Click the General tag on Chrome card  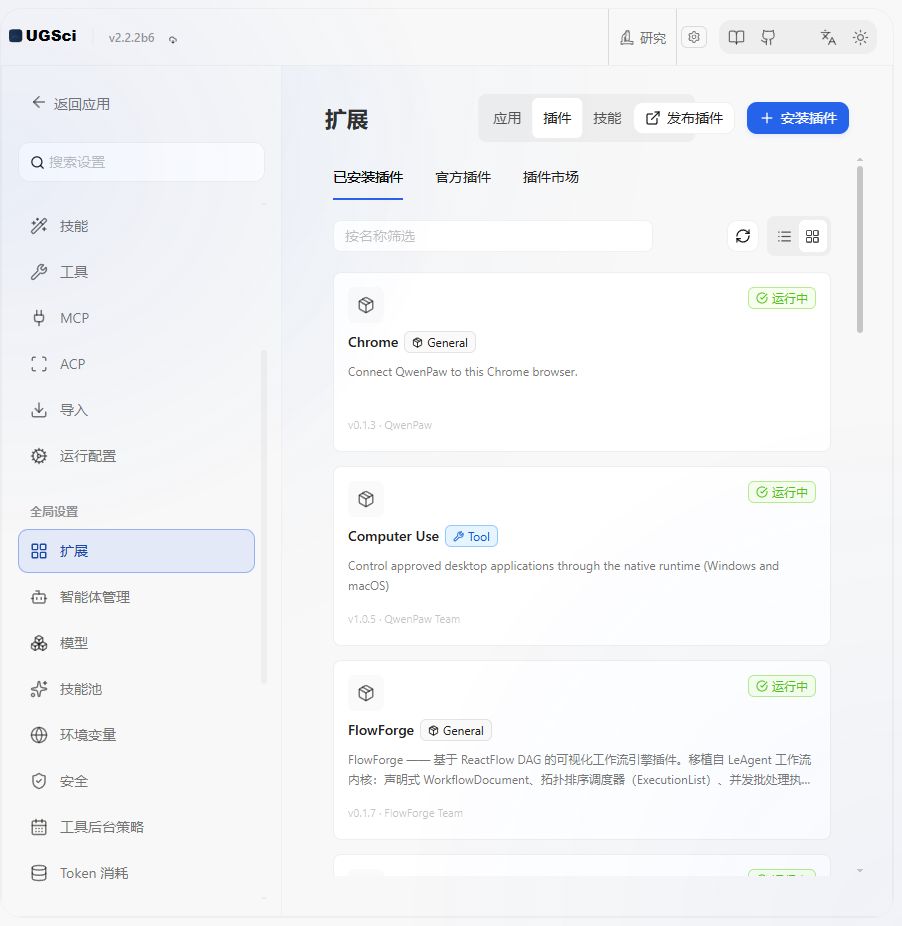(440, 343)
